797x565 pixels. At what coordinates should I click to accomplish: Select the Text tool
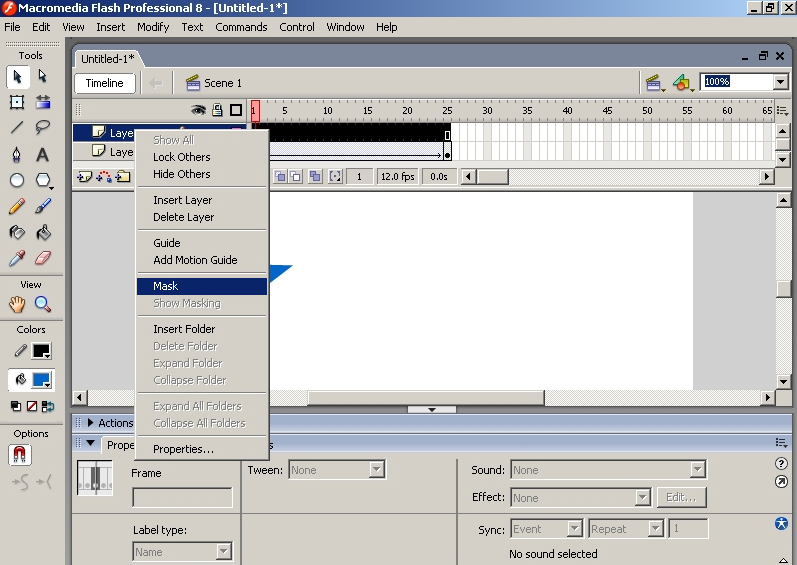43,154
